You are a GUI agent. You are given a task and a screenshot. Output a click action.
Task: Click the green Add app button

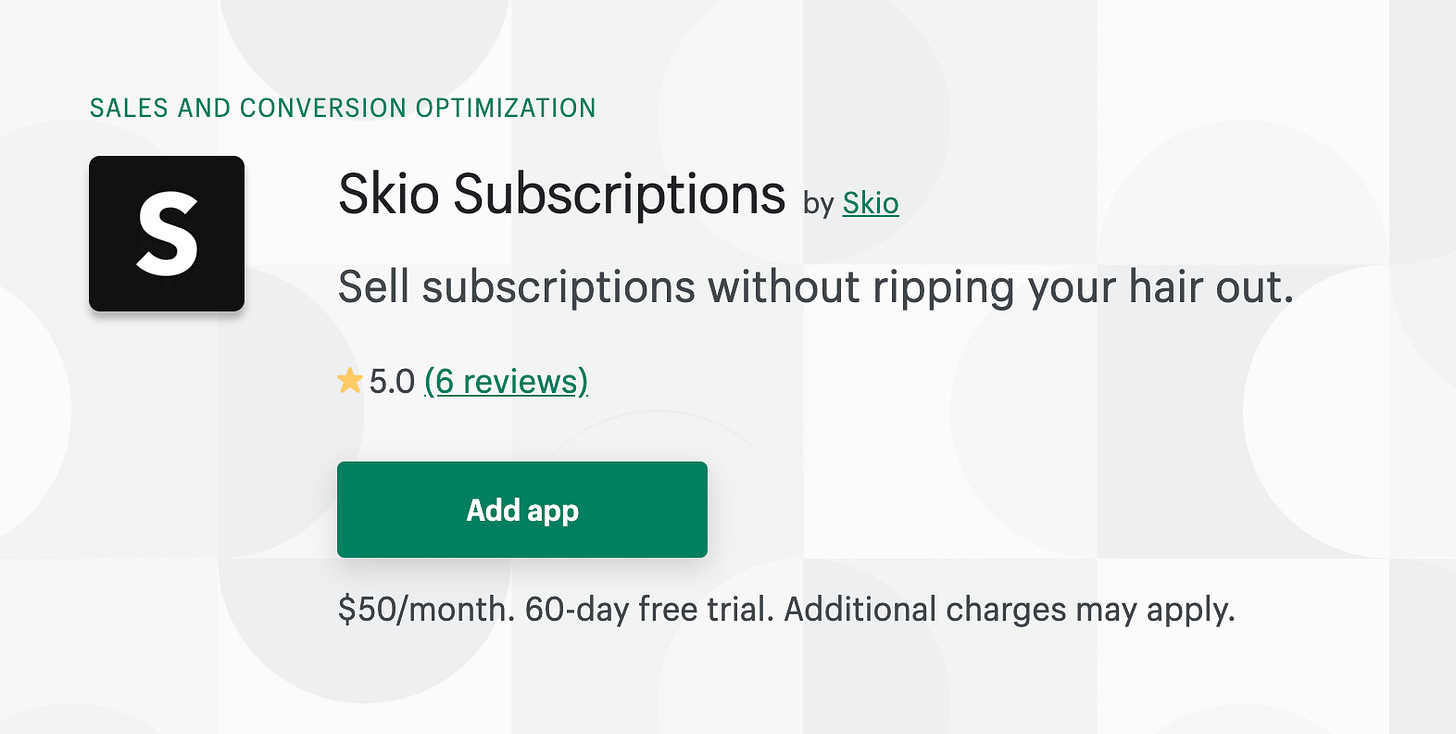pyautogui.click(x=522, y=510)
